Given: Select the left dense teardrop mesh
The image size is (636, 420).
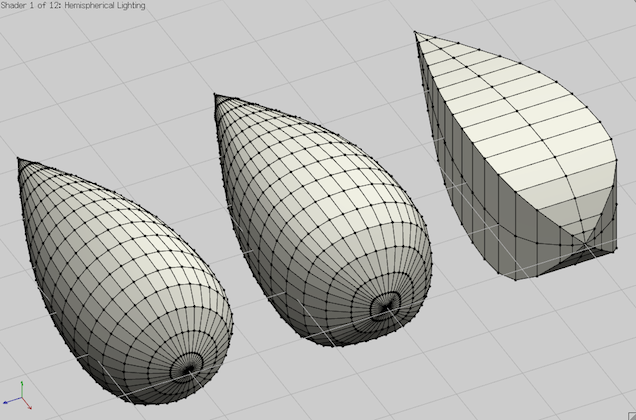Looking at the screenshot, I should click(x=125, y=281).
